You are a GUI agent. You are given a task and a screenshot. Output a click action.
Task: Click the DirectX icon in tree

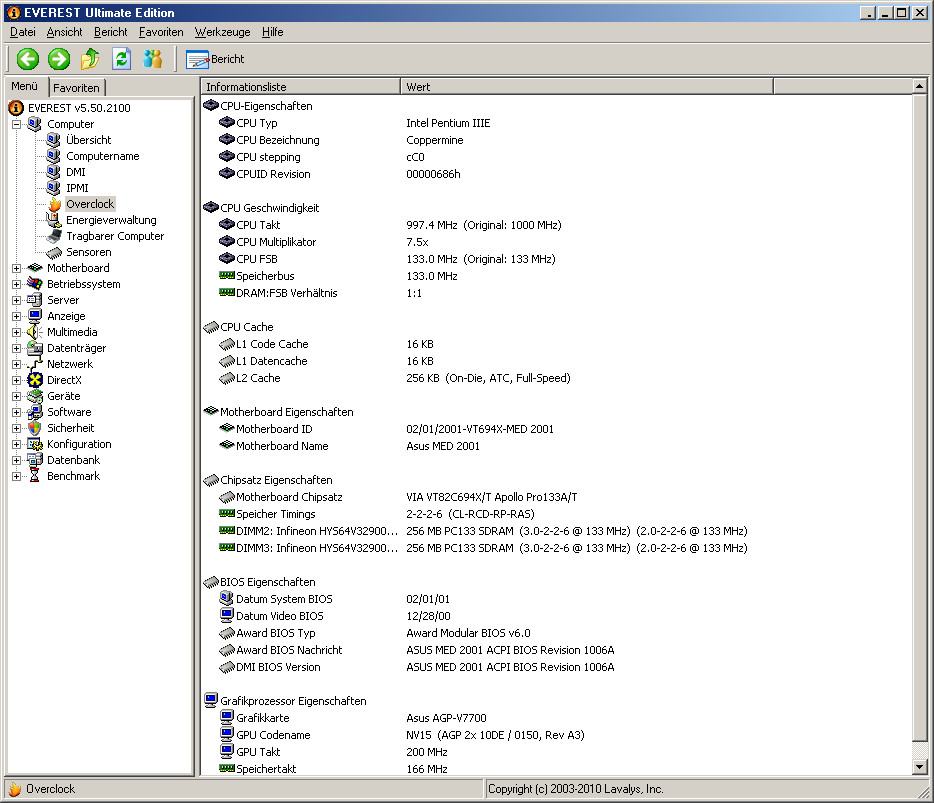[x=35, y=380]
